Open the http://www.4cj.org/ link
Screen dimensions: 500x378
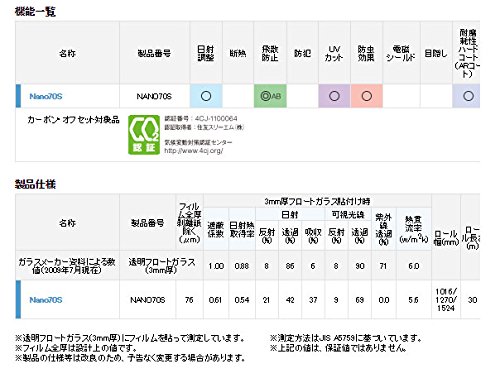point(194,151)
